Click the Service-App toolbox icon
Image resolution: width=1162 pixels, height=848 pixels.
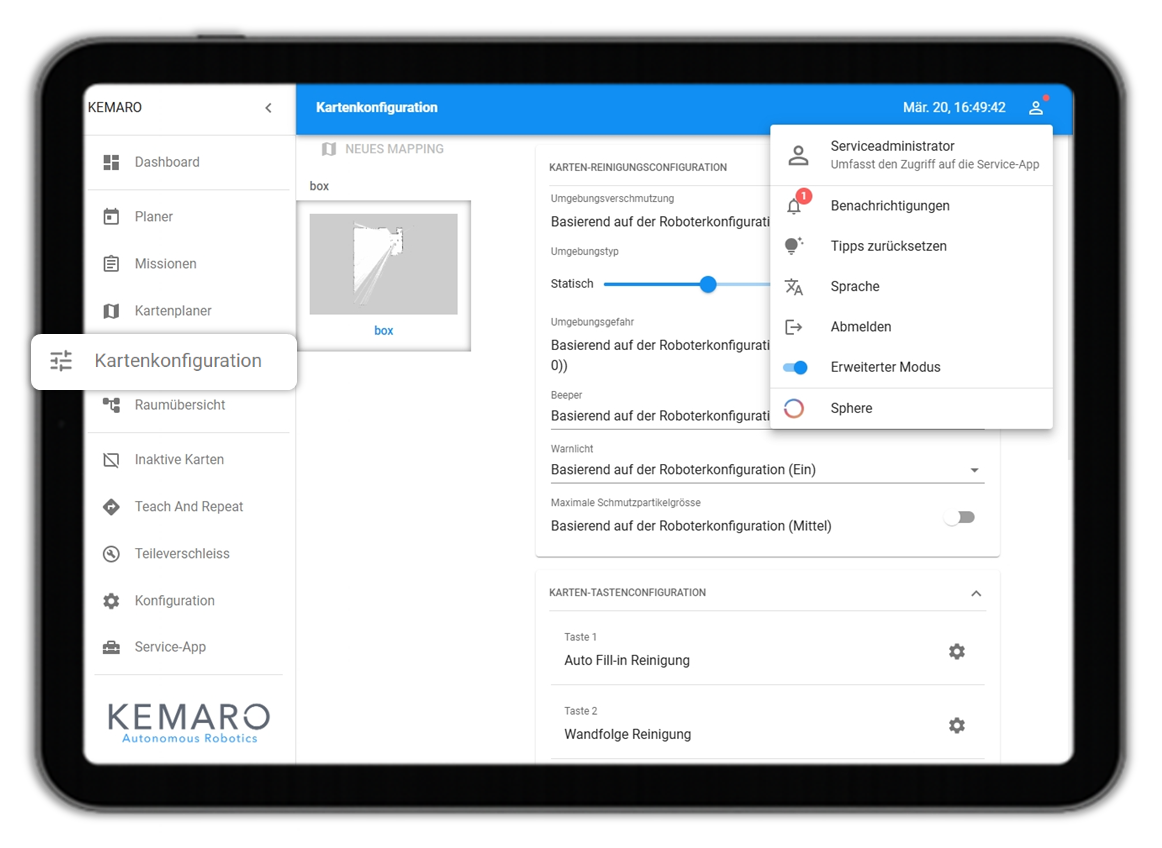coord(111,647)
